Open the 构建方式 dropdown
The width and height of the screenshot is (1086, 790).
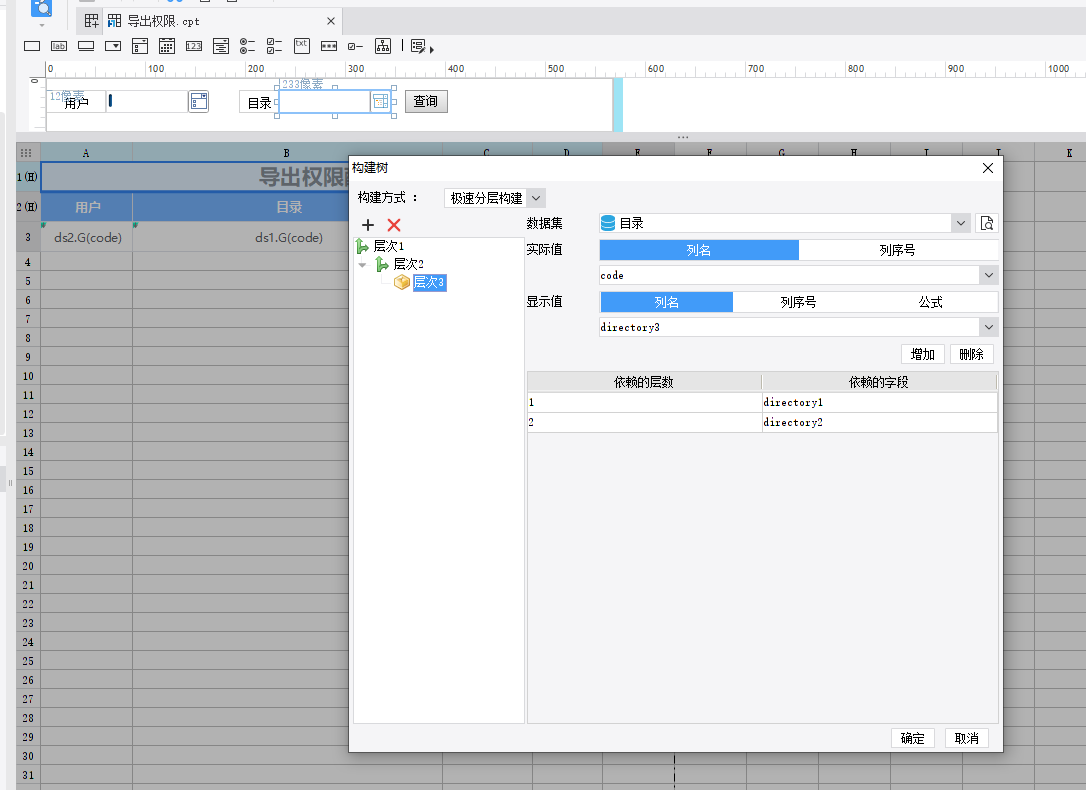[x=536, y=198]
